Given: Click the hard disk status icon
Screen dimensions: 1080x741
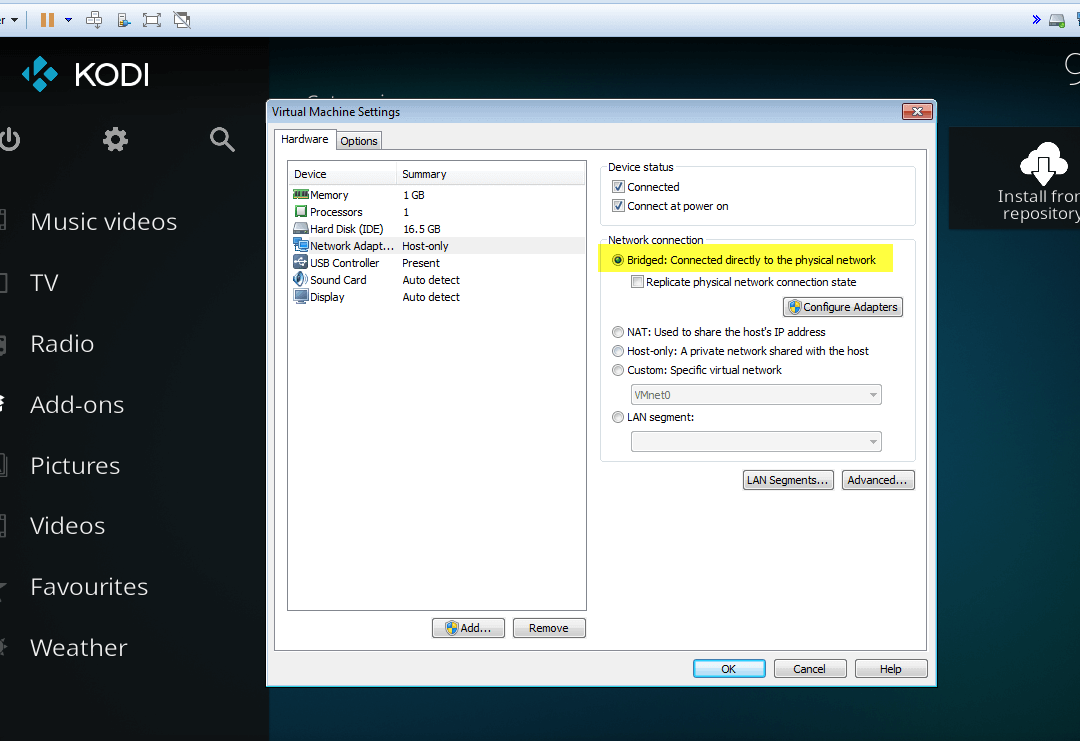Looking at the screenshot, I should pyautogui.click(x=1057, y=19).
